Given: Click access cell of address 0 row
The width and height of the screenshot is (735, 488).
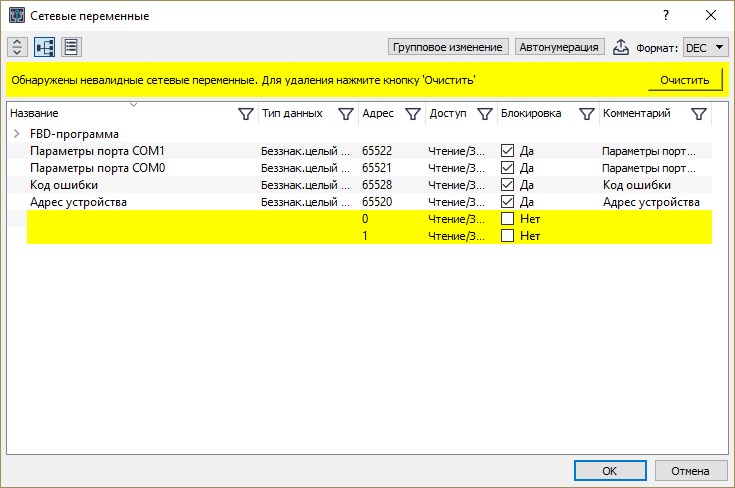Looking at the screenshot, I should [457, 219].
